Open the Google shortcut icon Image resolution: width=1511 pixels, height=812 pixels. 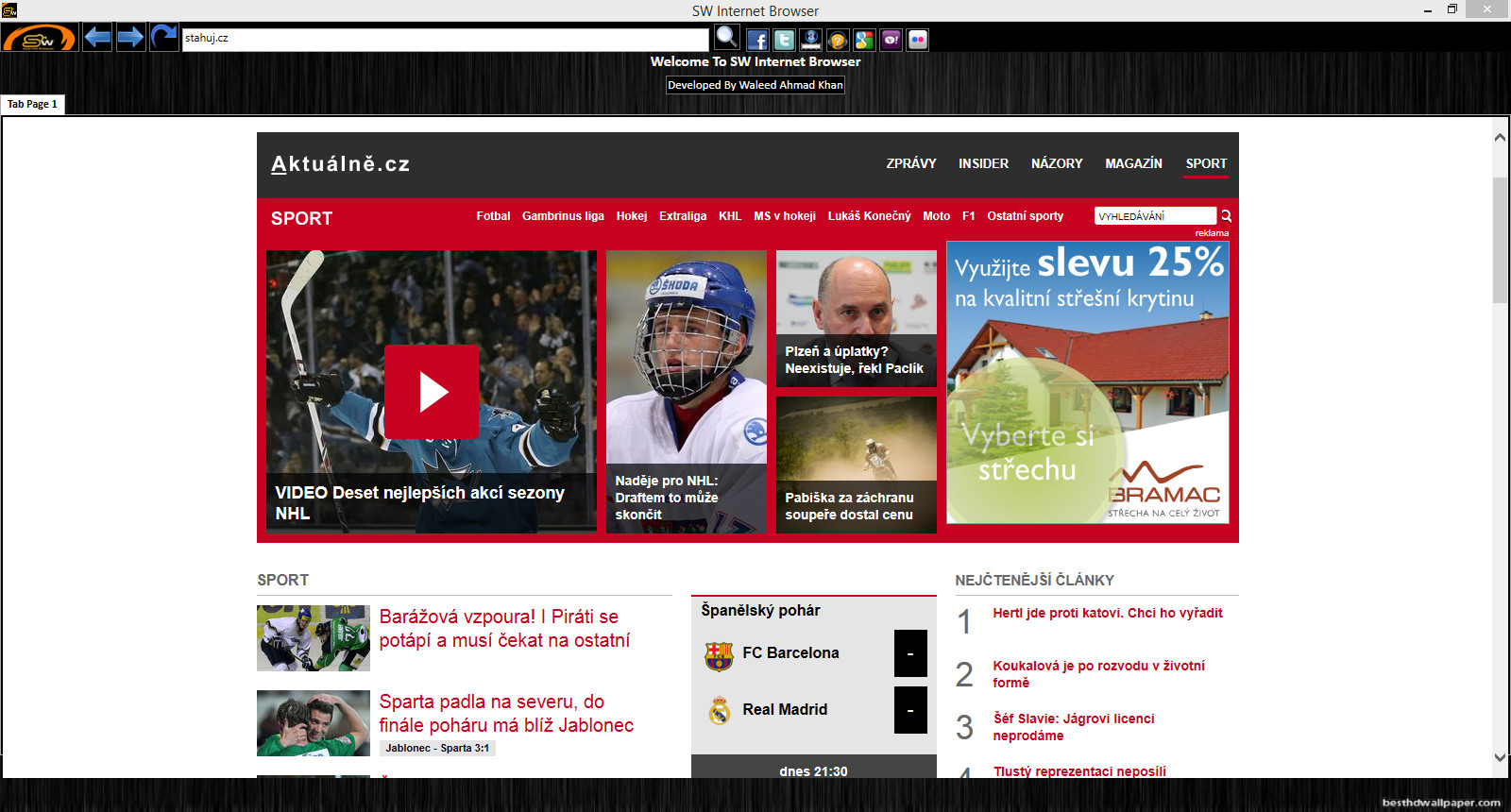(x=864, y=40)
